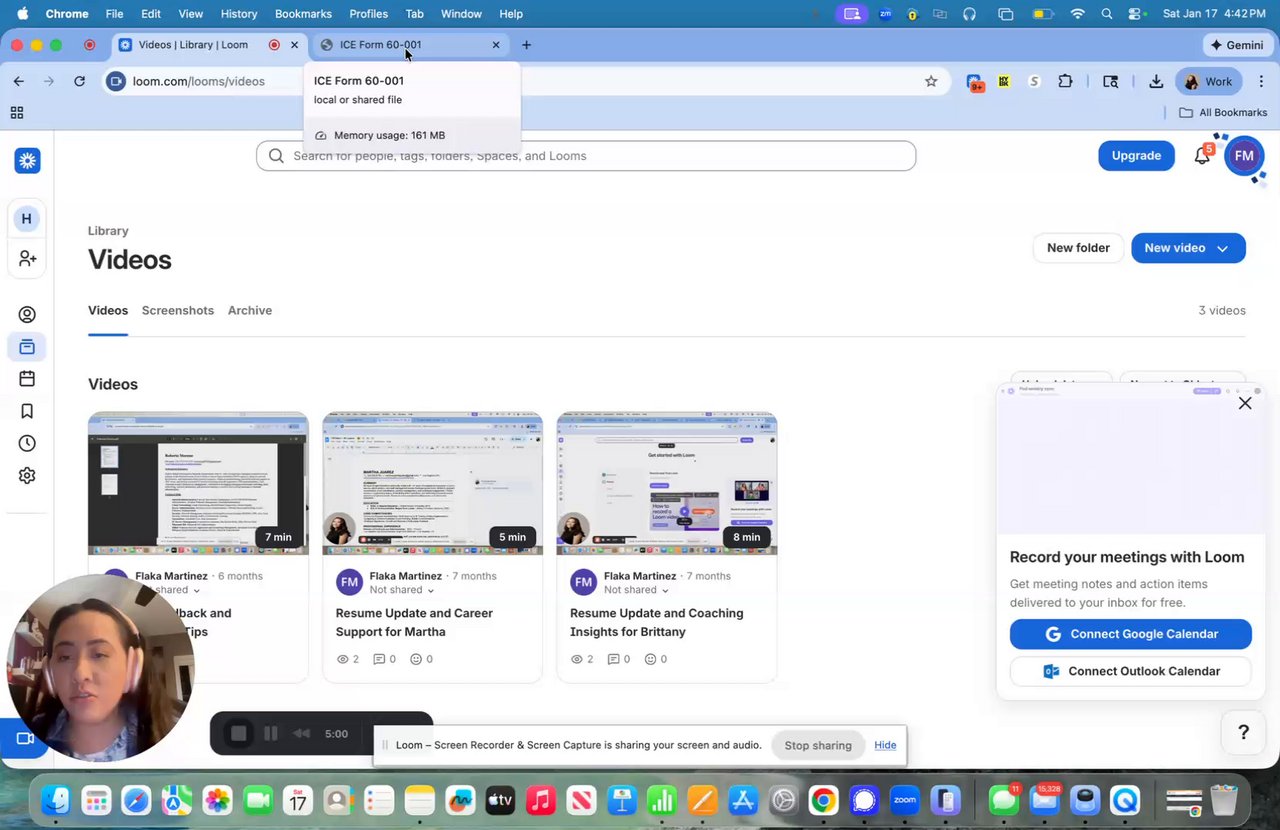Open the Chrome Extensions puzzle icon
Screen dimensions: 1280x830
pyautogui.click(x=1065, y=81)
